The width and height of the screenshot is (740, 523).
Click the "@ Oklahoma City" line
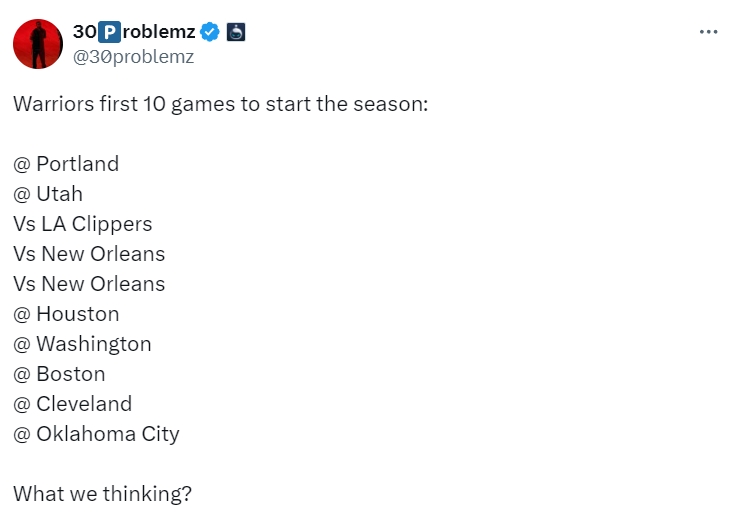pyautogui.click(x=96, y=434)
